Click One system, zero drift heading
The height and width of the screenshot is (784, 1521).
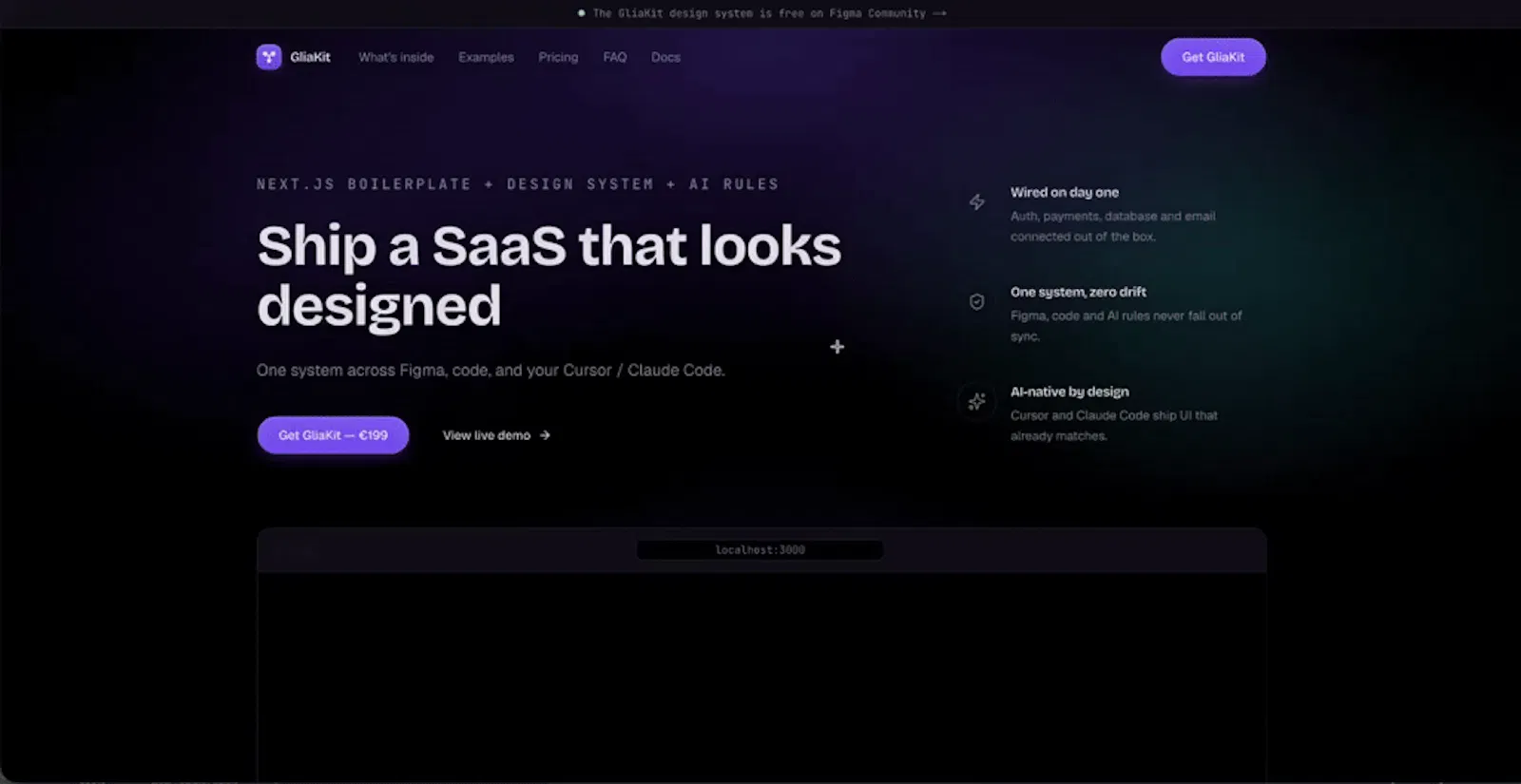(x=1078, y=292)
